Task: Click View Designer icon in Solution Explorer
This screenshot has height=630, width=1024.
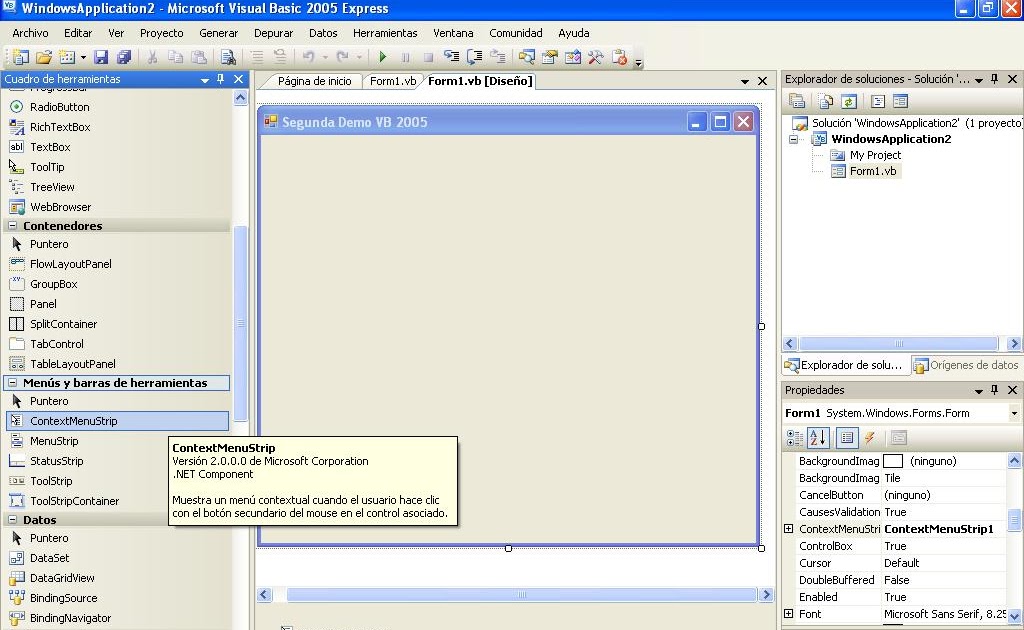Action: (901, 101)
